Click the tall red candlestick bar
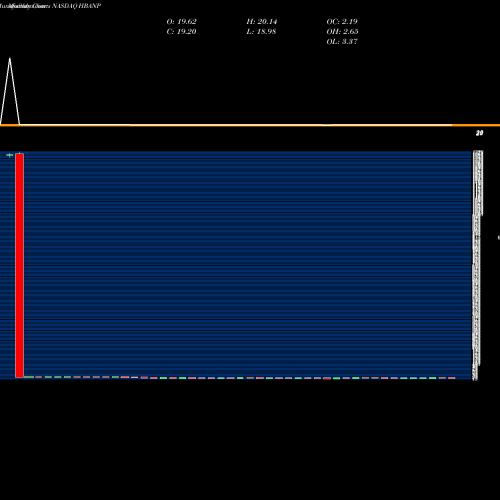 [x=19, y=265]
